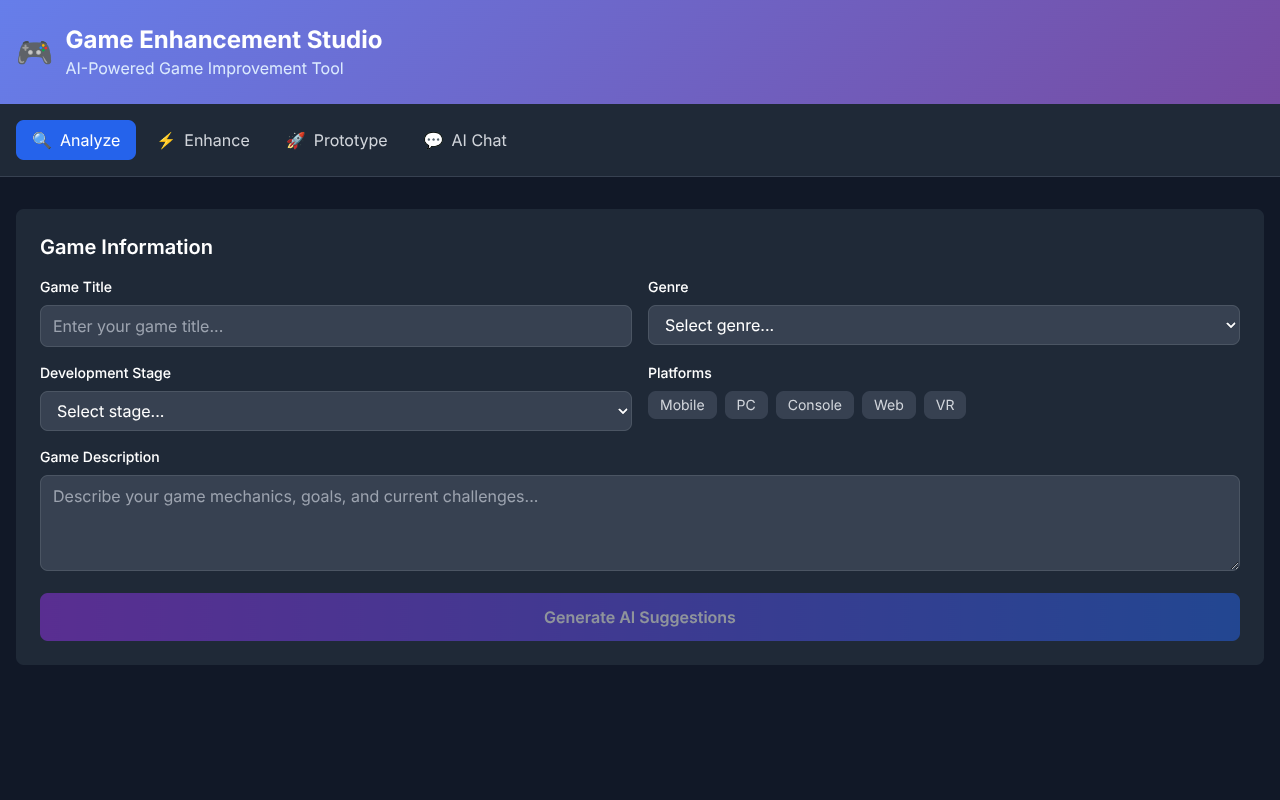This screenshot has height=800, width=1280.
Task: Switch to the Enhance tab
Action: [203, 140]
